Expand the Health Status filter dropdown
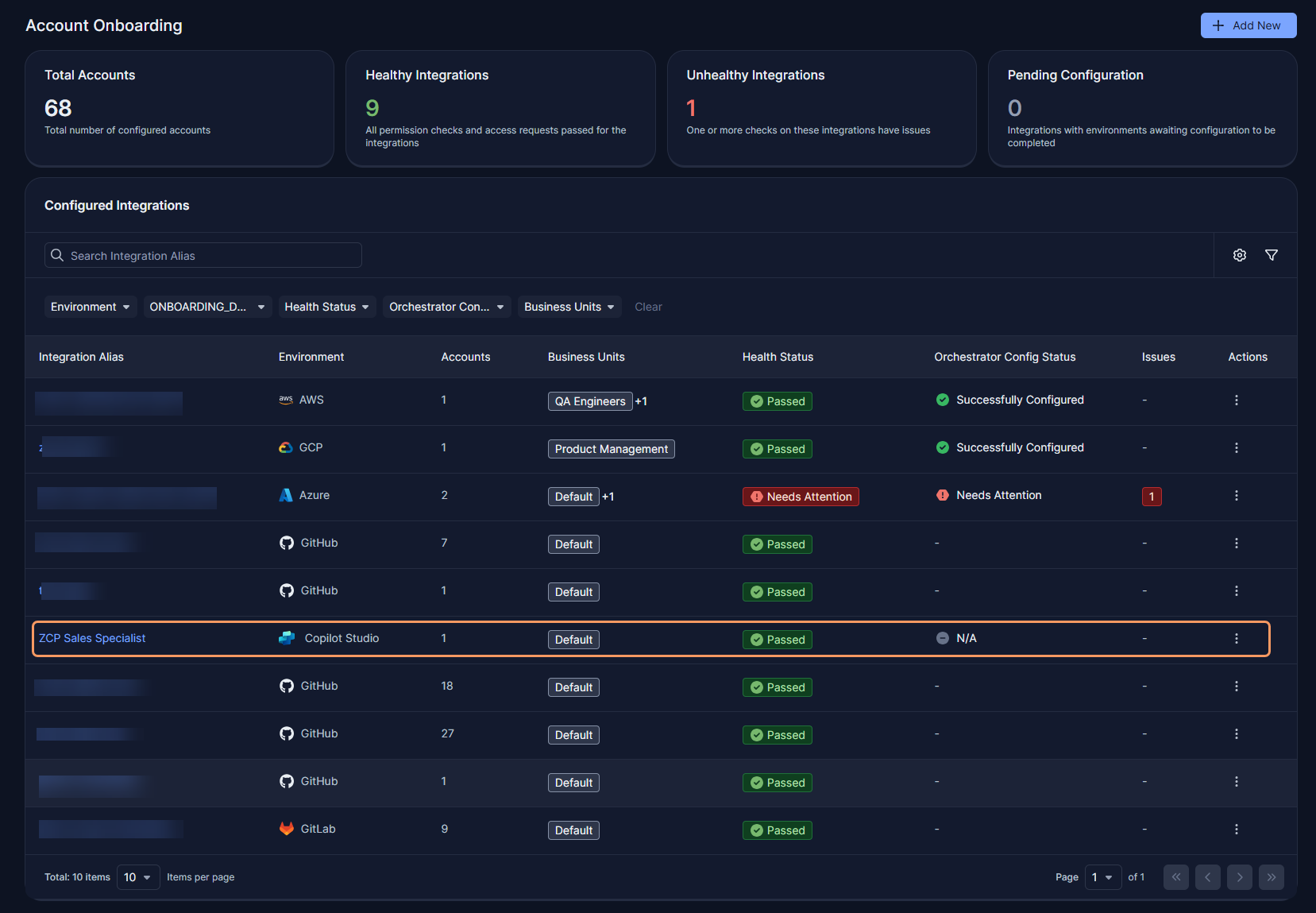 tap(326, 307)
